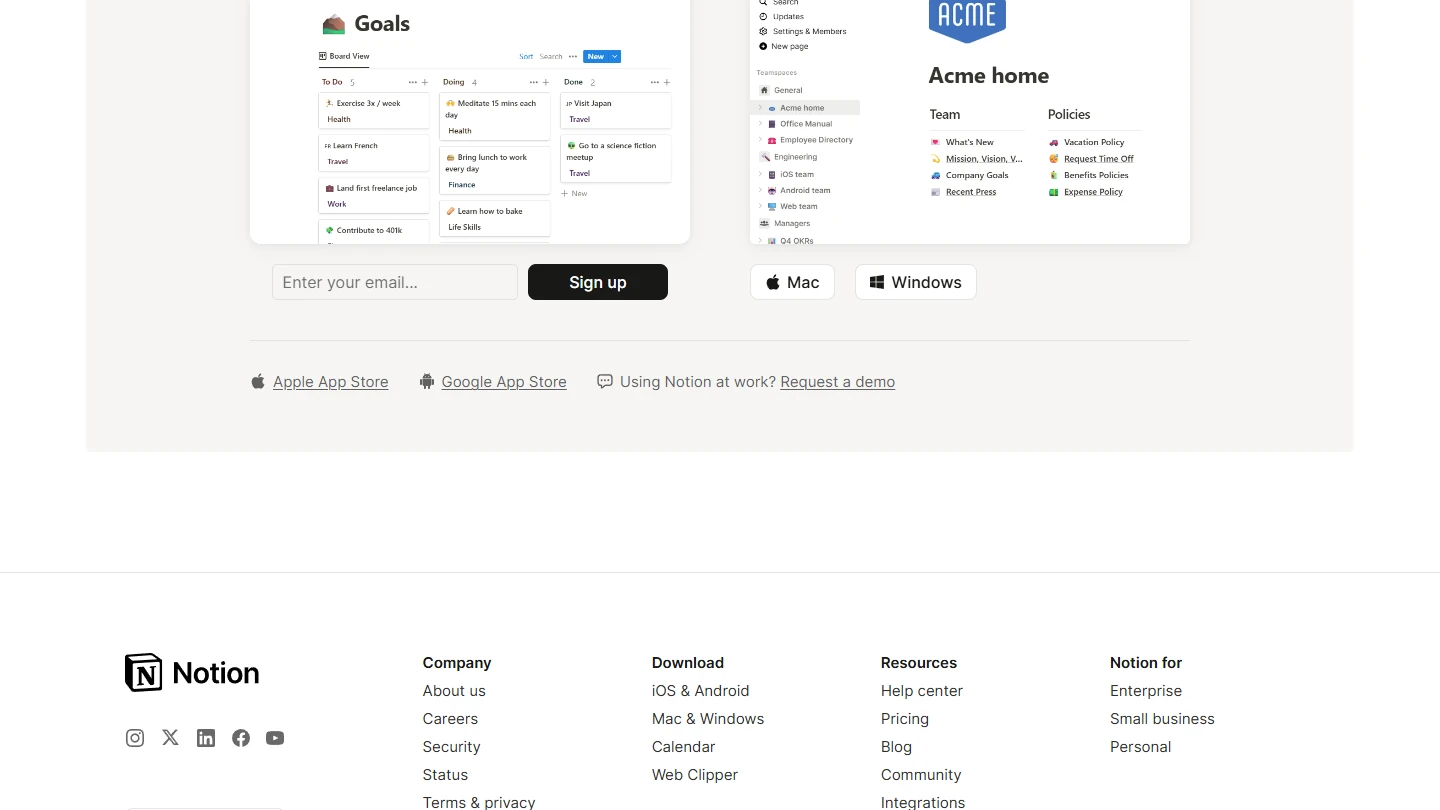
Task: Open Notion for Enterprise link
Action: click(x=1145, y=691)
